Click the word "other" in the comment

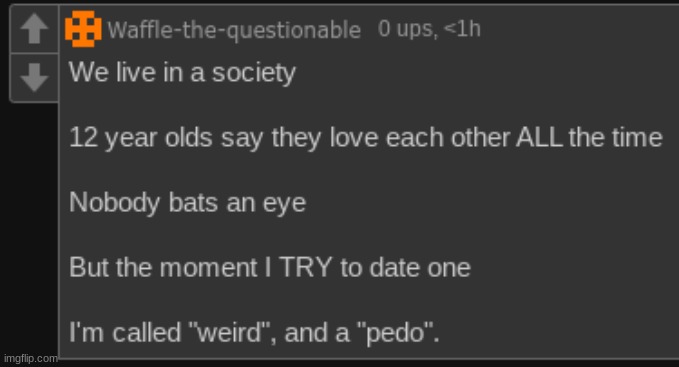pyautogui.click(x=480, y=138)
